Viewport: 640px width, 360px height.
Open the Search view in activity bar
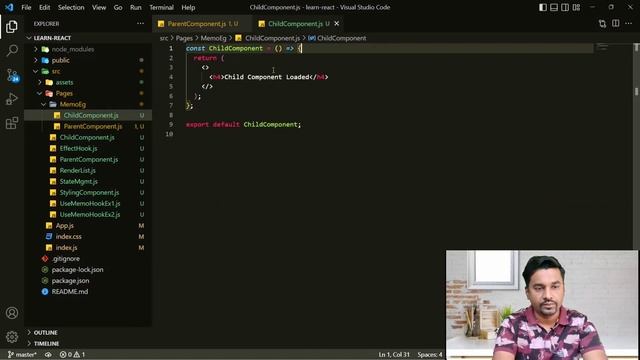coord(12,51)
